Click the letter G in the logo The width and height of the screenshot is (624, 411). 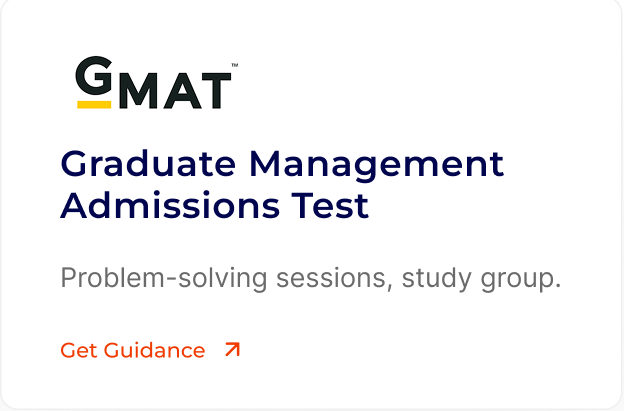pyautogui.click(x=94, y=78)
